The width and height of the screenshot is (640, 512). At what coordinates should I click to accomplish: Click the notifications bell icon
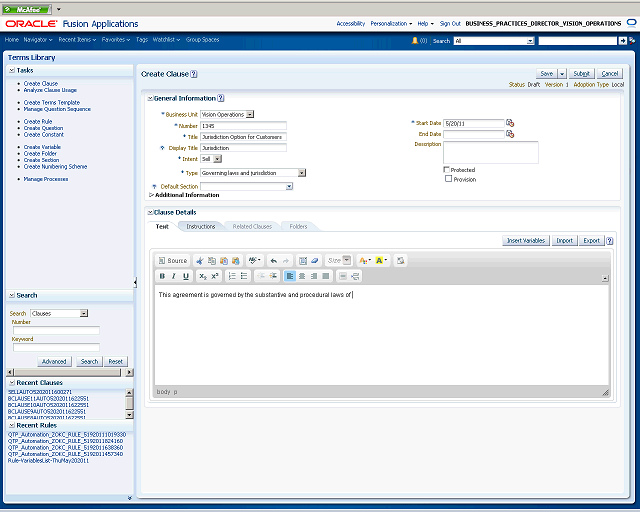click(x=415, y=40)
